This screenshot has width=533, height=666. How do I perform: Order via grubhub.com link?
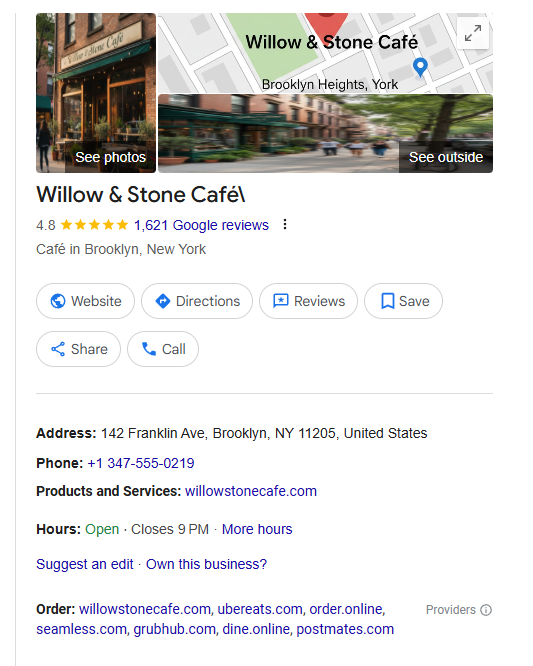tap(175, 629)
